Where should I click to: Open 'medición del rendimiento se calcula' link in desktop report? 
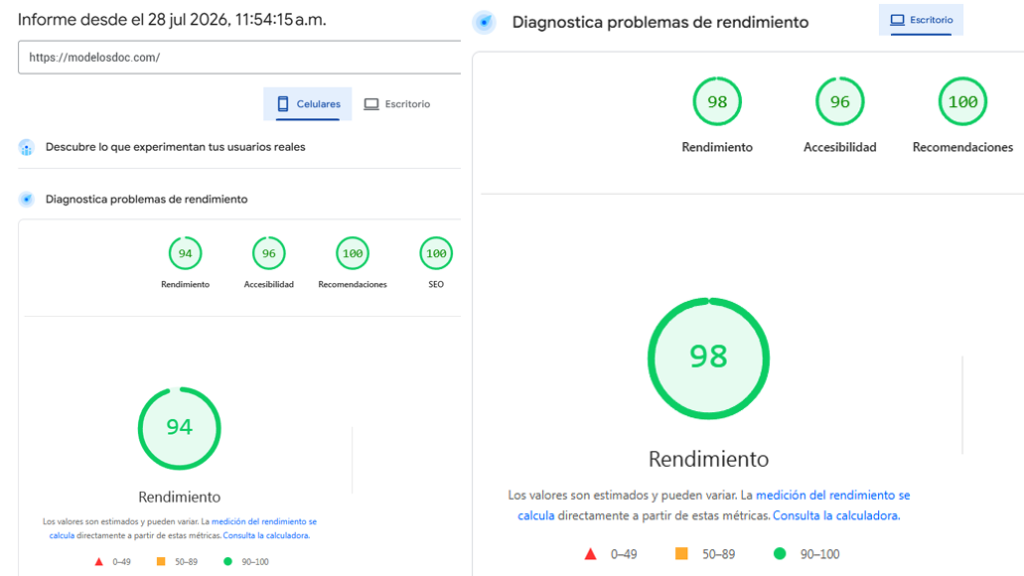(833, 496)
